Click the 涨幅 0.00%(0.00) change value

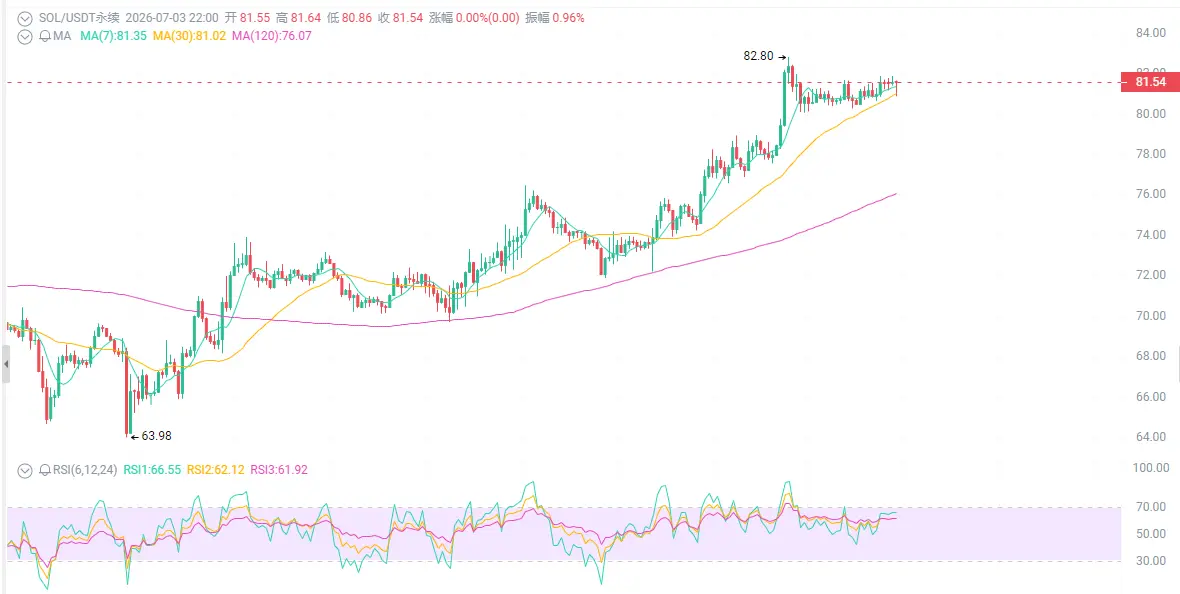click(476, 17)
